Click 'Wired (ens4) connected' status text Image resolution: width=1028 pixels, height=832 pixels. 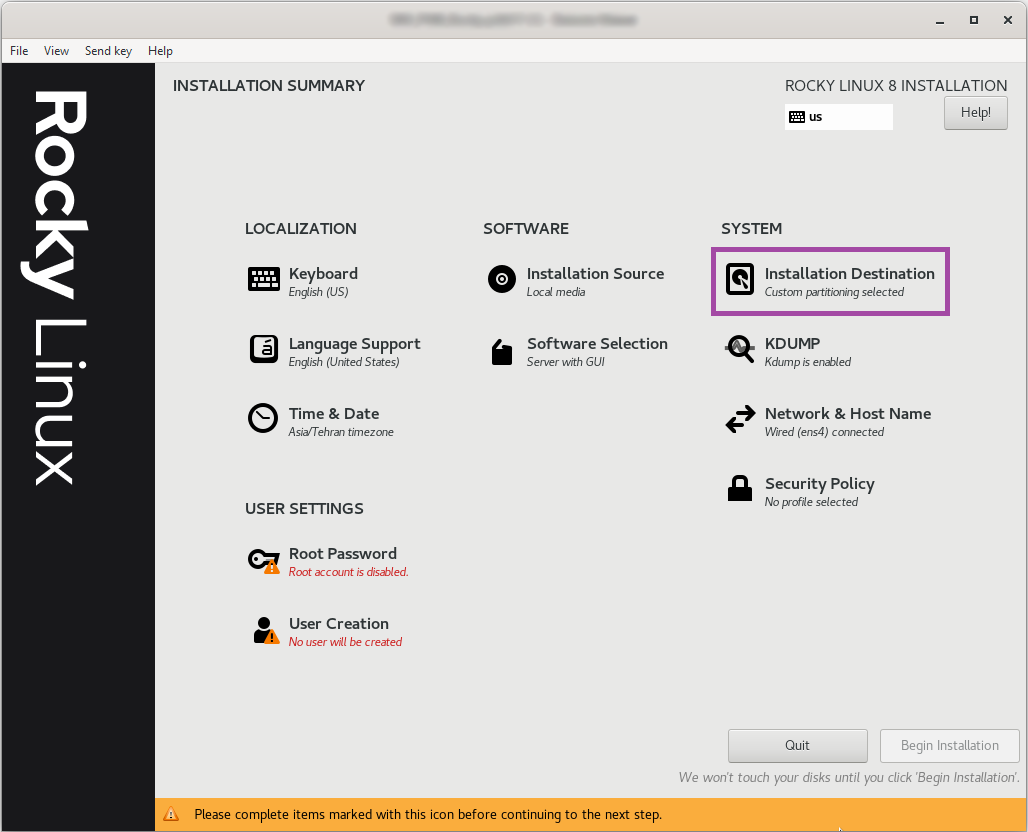824,432
